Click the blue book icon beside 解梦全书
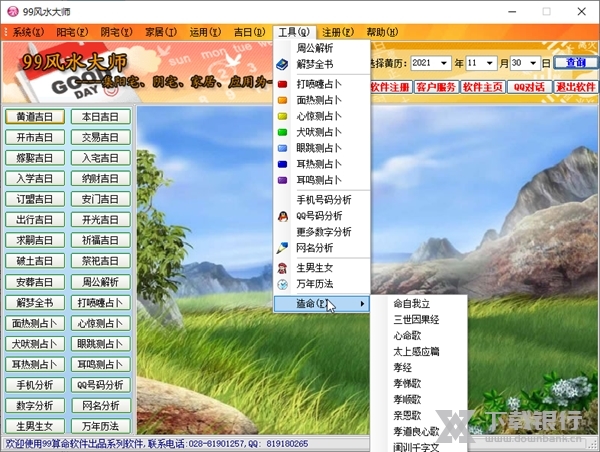Viewport: 600px width, 452px height. coord(282,64)
